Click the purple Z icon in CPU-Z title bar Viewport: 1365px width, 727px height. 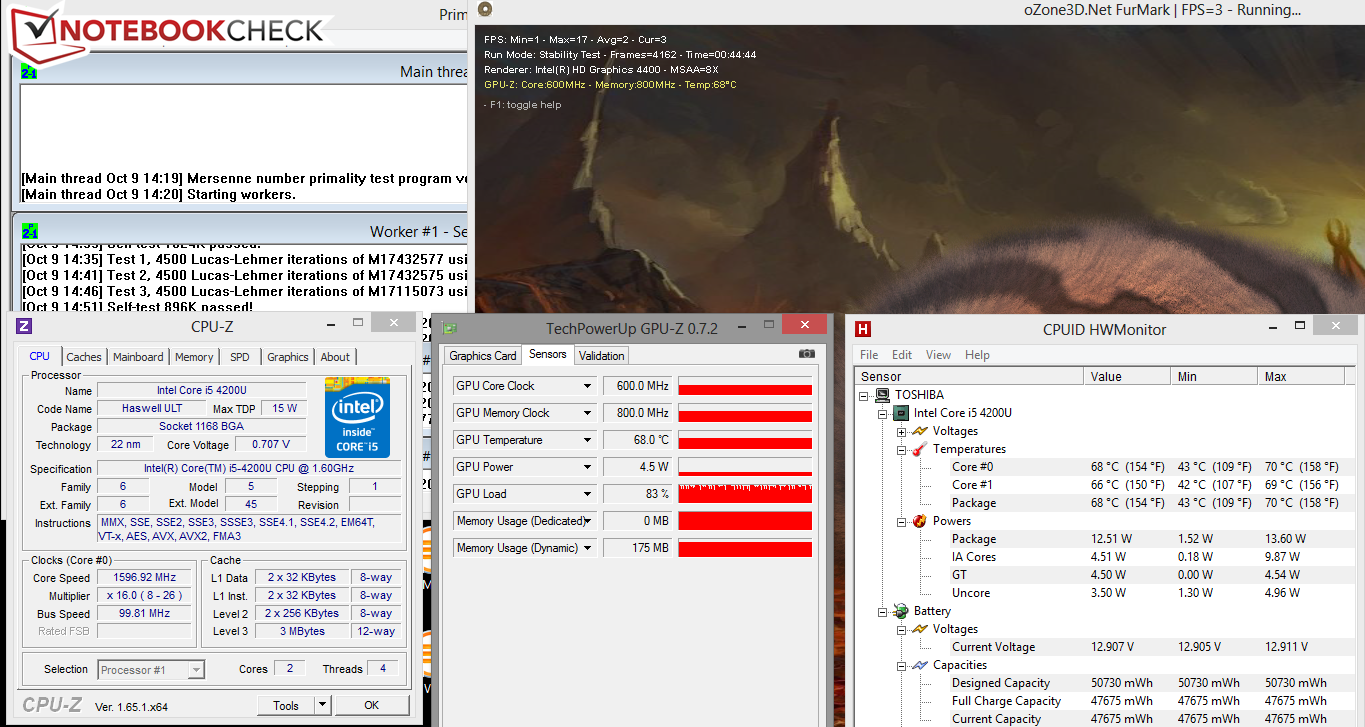click(24, 325)
